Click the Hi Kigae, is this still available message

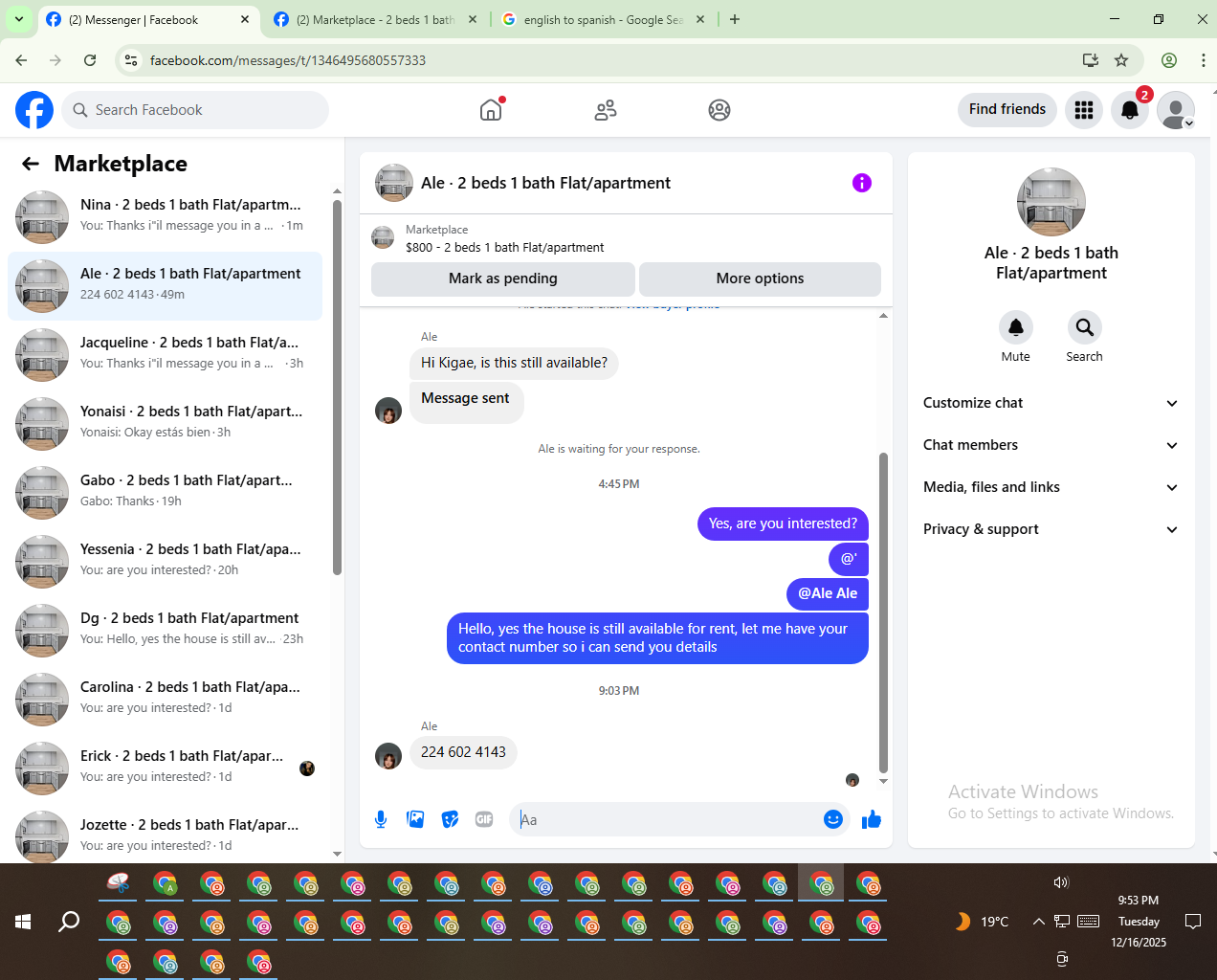click(514, 363)
